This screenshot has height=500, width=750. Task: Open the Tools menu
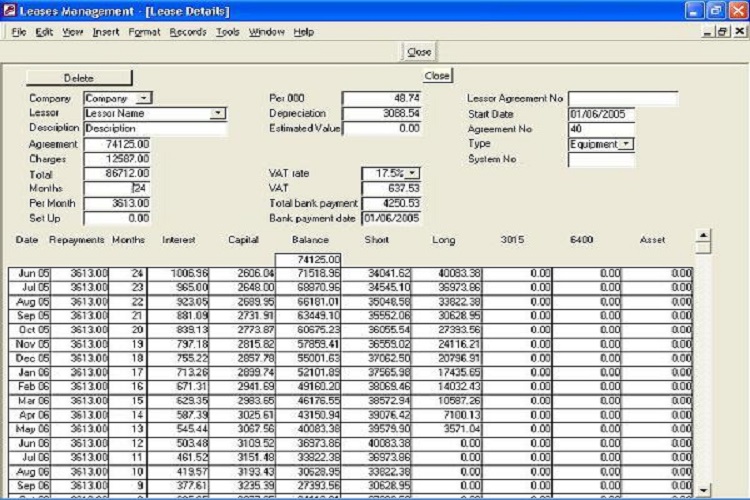click(227, 32)
